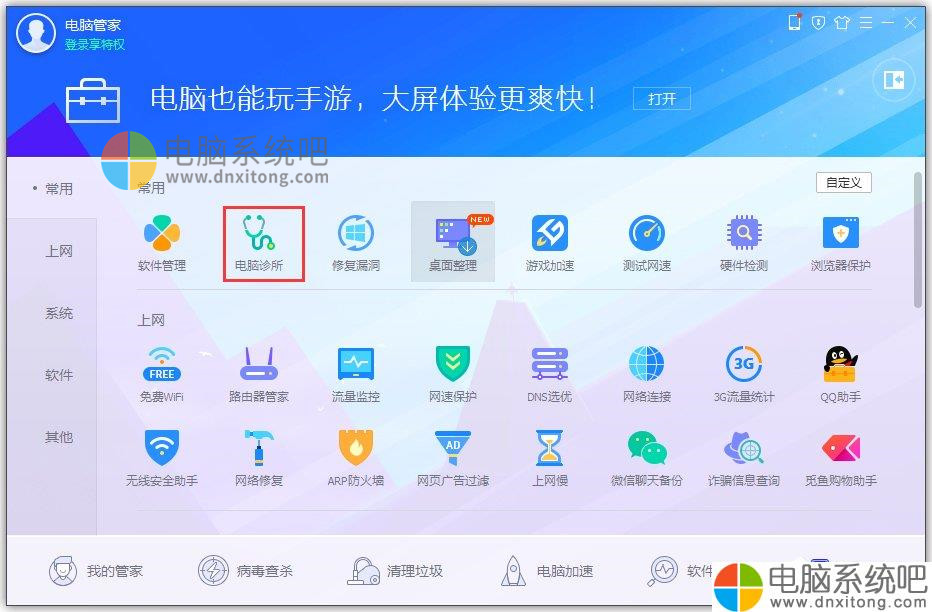The height and width of the screenshot is (612, 932).
Task: Click the 自定义 customize button
Action: [843, 182]
